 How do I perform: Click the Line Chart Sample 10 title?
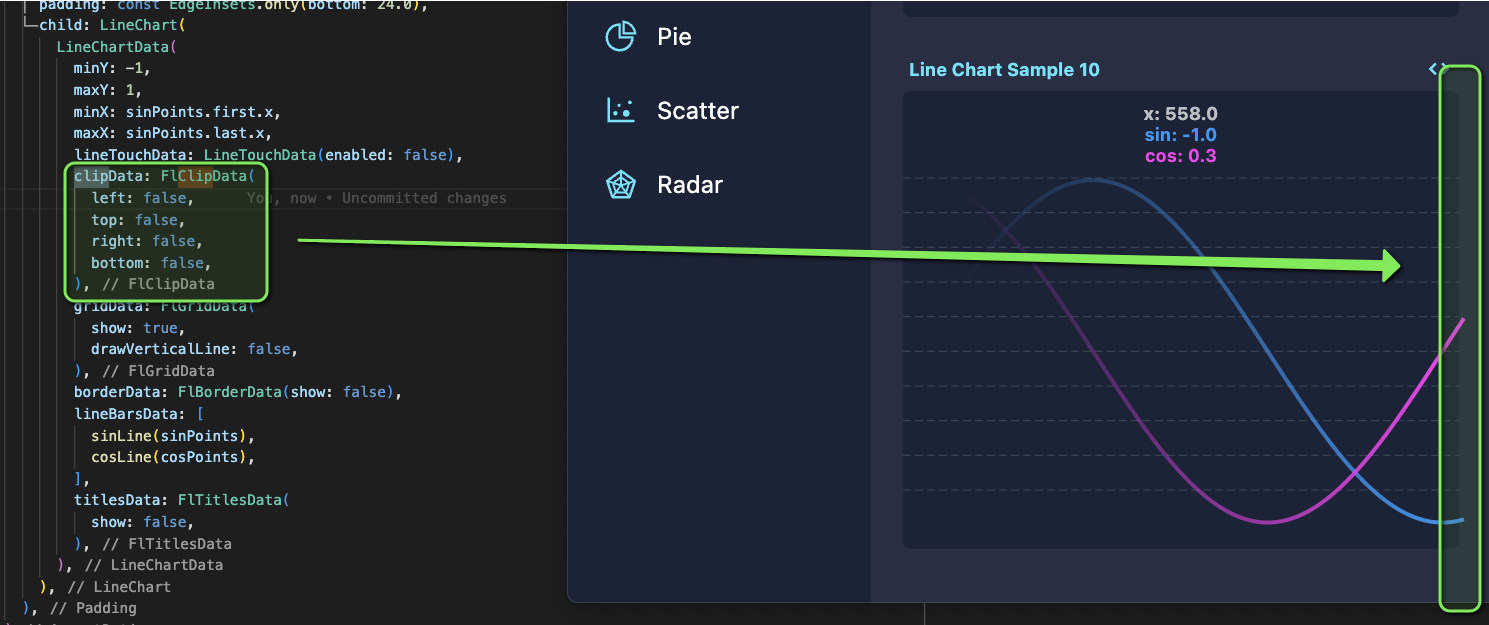pos(1004,70)
